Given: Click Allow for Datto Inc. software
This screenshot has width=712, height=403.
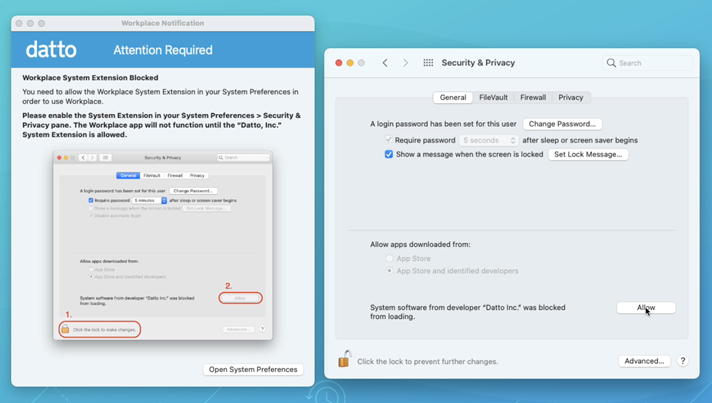Looking at the screenshot, I should (646, 308).
